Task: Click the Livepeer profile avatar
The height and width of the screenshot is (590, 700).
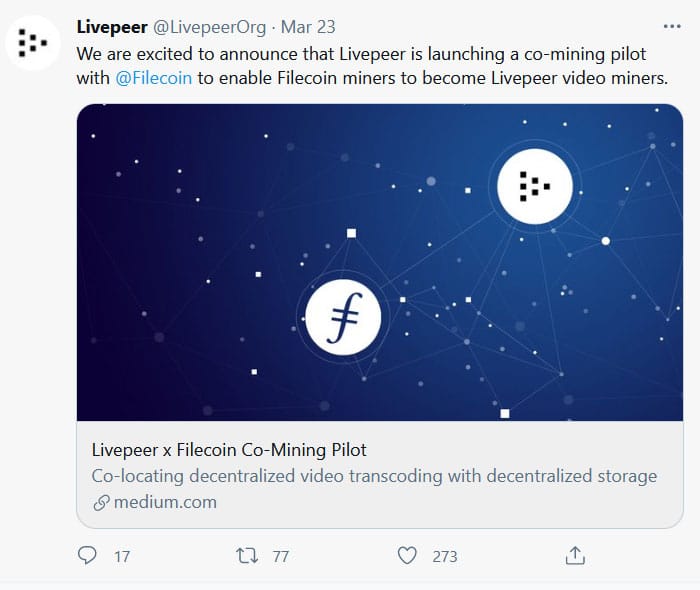Action: tap(33, 44)
